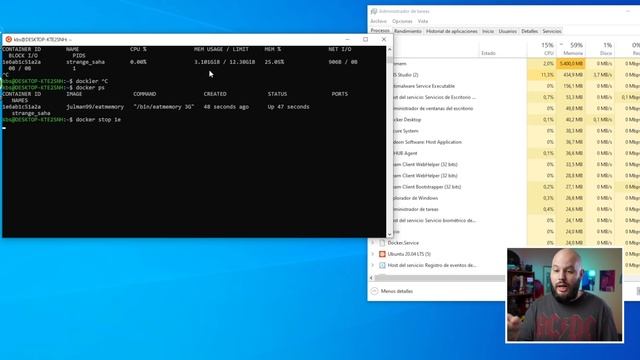Screen dimensions: 640x360
Task: Open the Opciones menu in Task Manager
Action: click(x=402, y=21)
